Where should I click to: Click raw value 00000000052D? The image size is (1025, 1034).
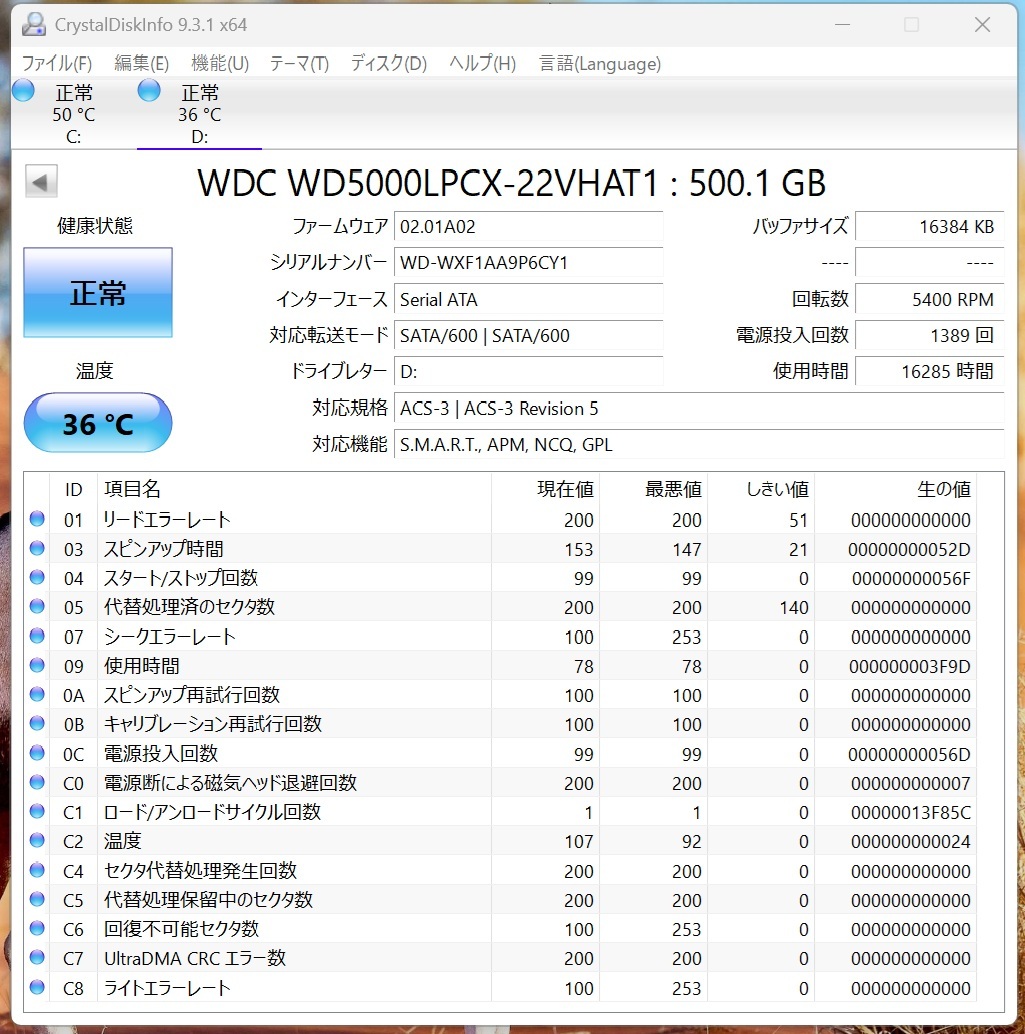click(909, 549)
